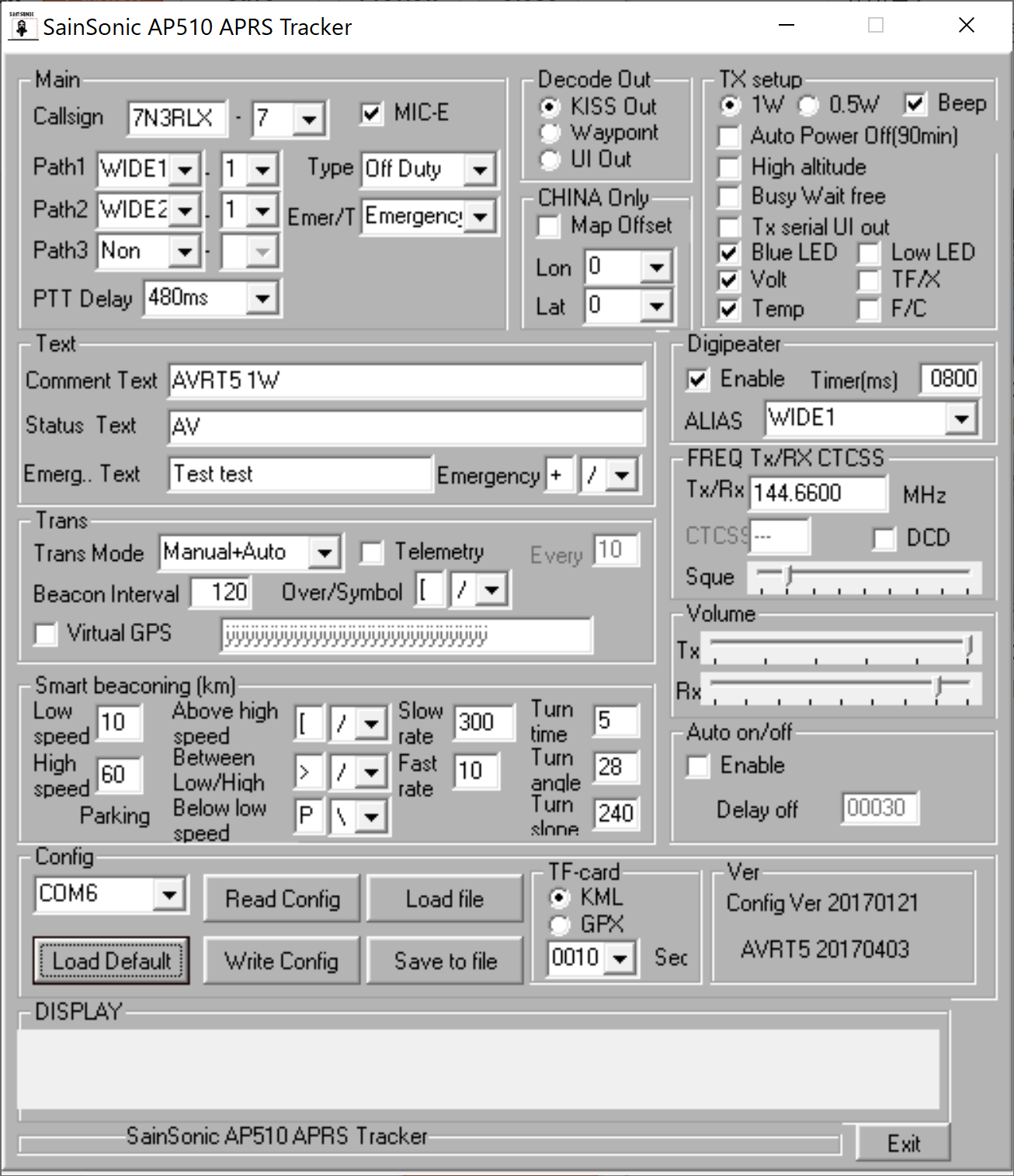Enable the Low LED checkbox

869,252
